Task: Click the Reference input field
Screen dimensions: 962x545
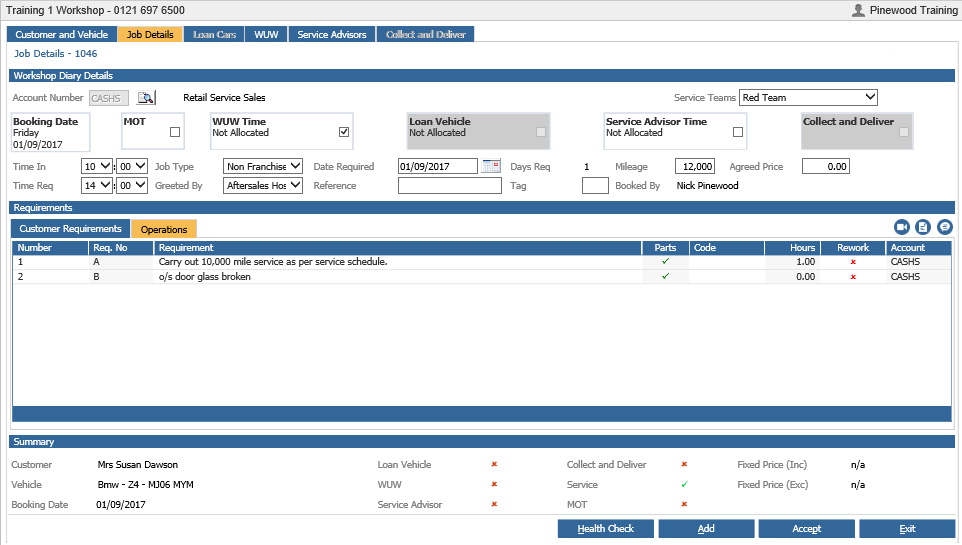Action: [450, 185]
